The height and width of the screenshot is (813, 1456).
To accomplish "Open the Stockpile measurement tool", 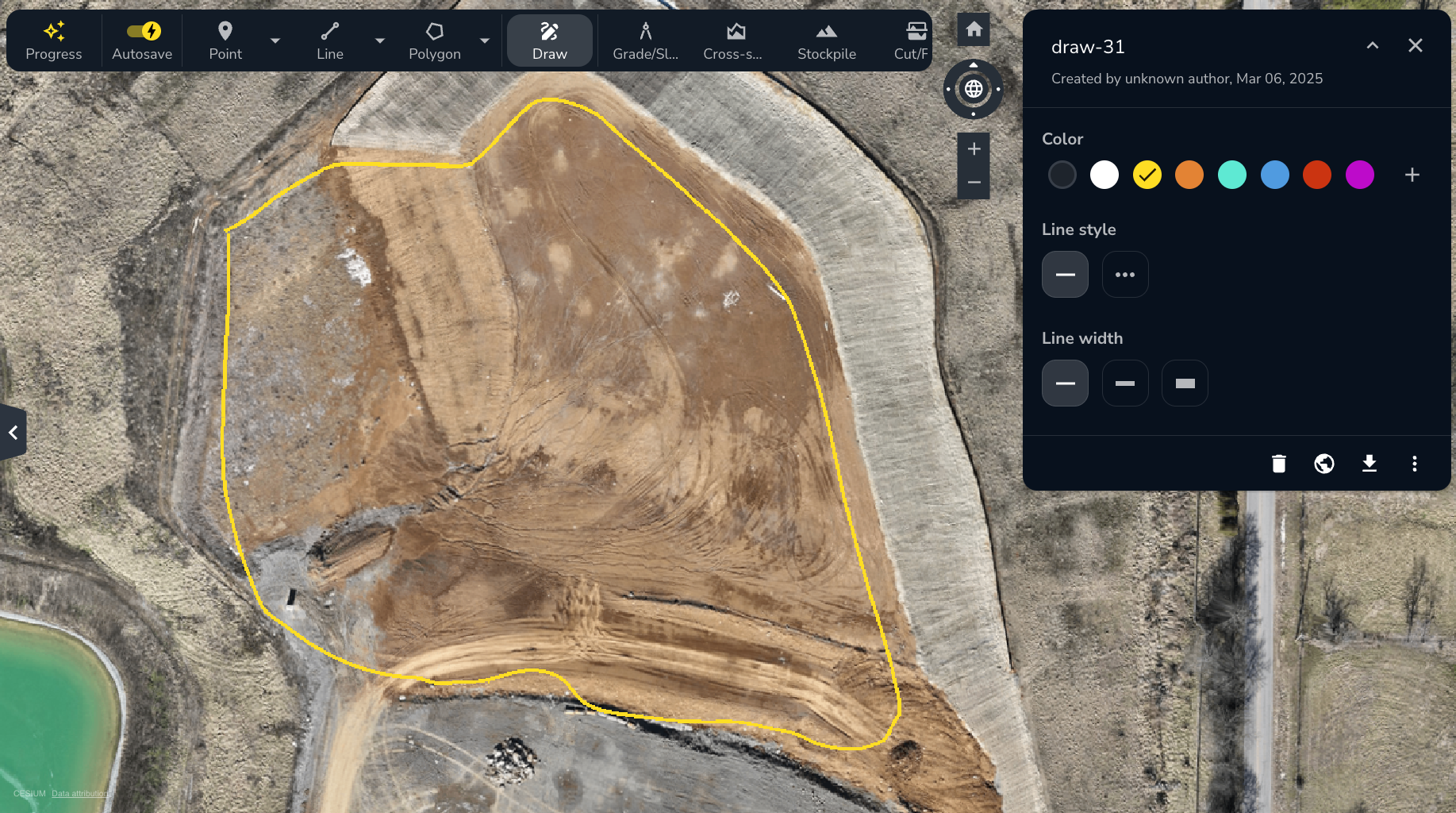I will click(x=826, y=40).
